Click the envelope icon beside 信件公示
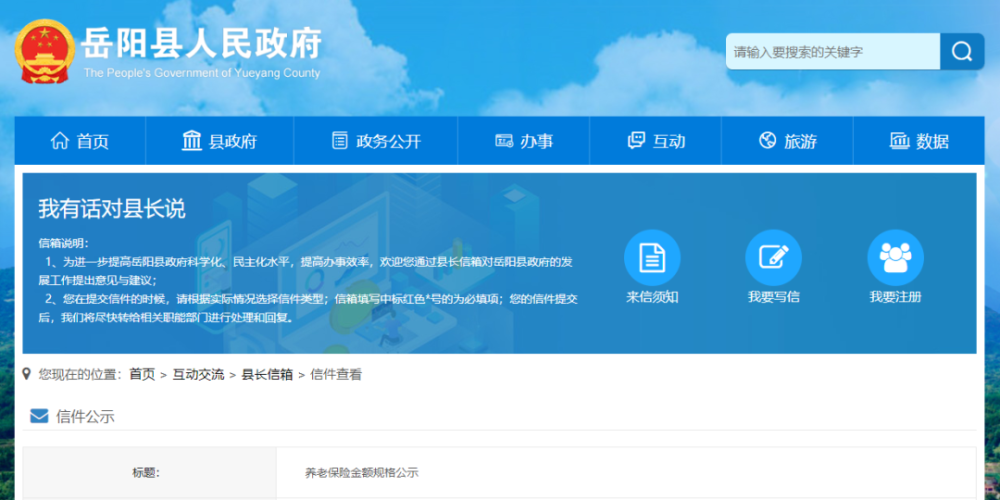The width and height of the screenshot is (1000, 500). point(39,416)
